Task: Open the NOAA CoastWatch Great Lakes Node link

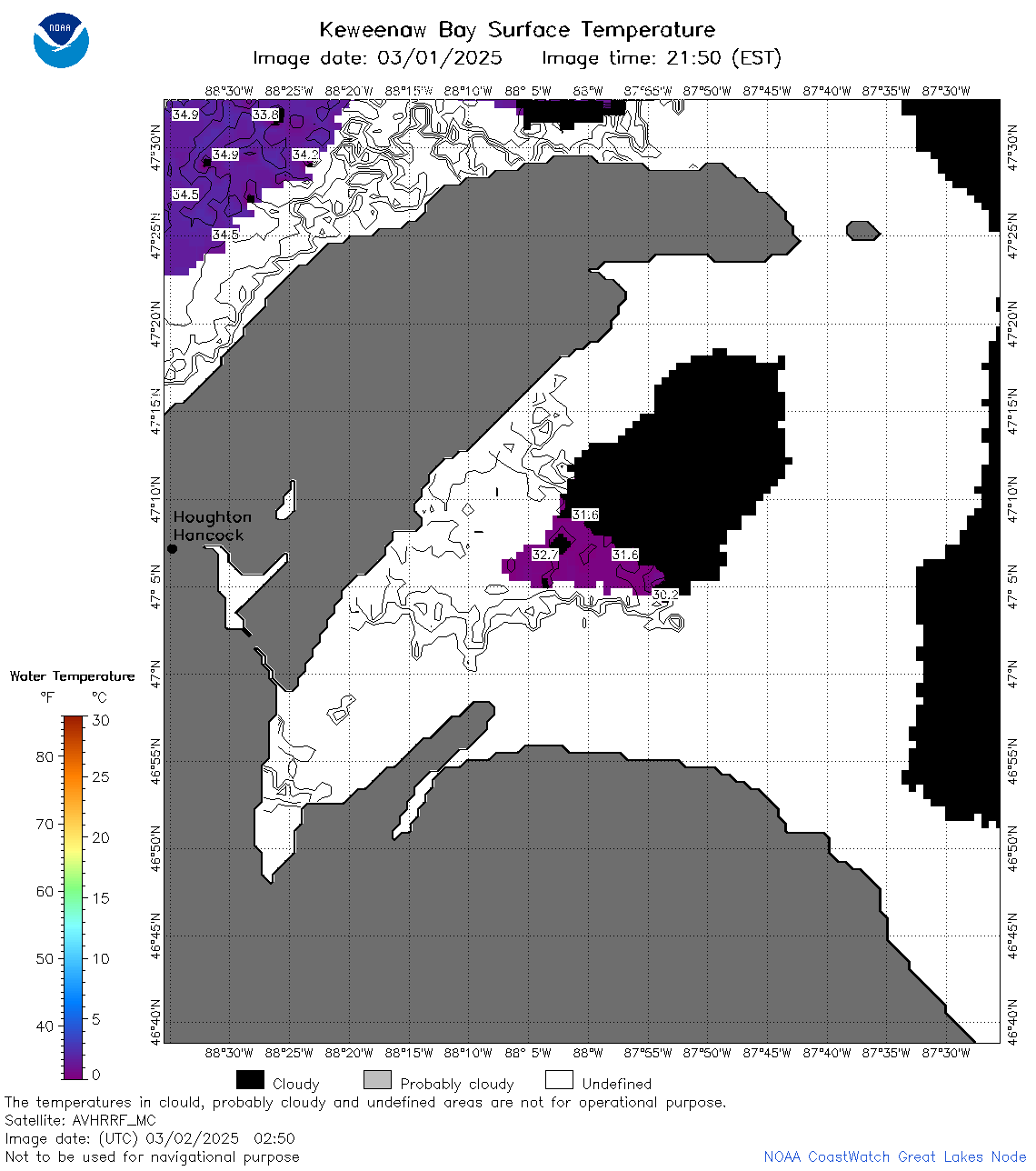Action: [895, 1156]
